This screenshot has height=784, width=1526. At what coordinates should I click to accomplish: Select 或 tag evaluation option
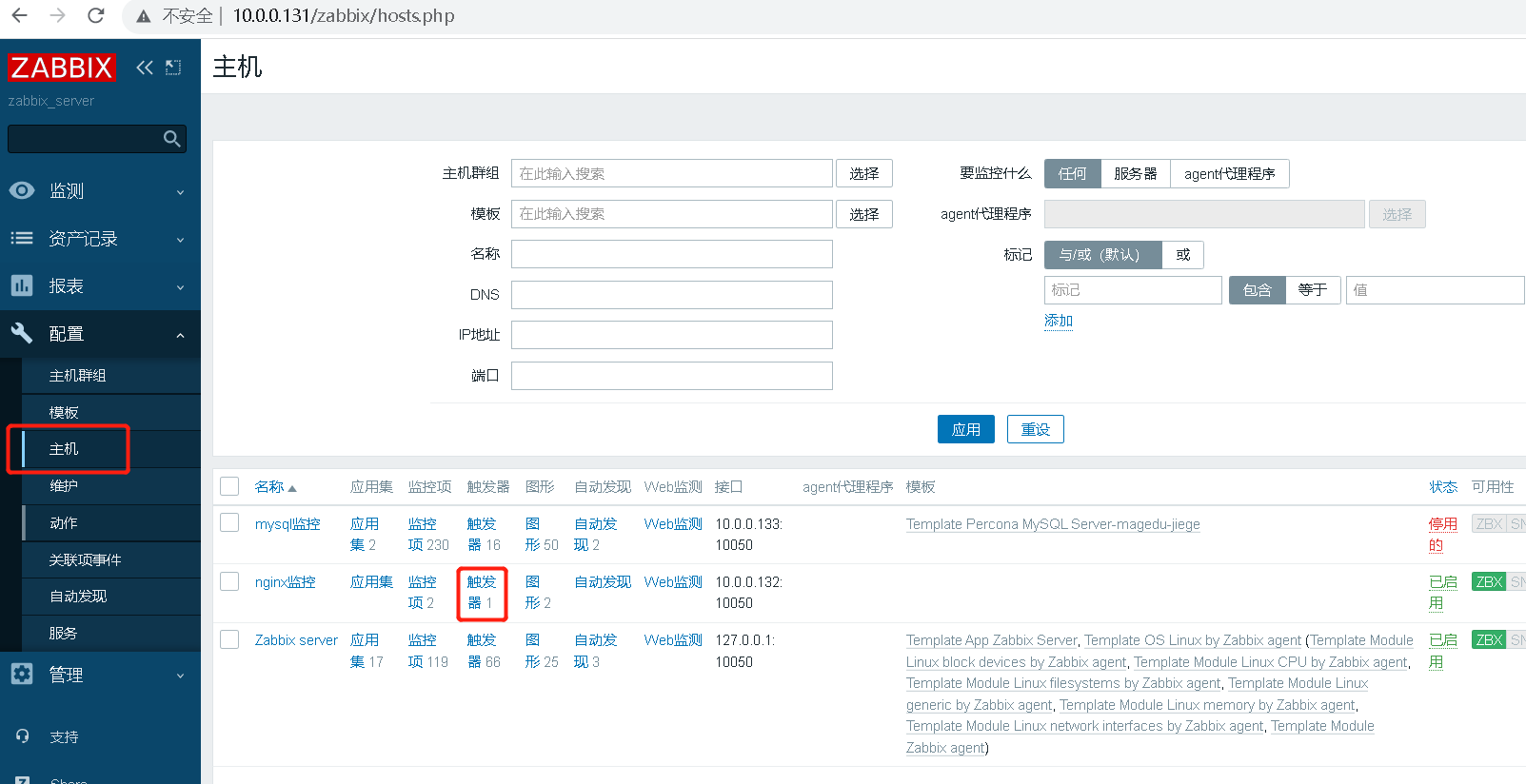tap(1183, 255)
